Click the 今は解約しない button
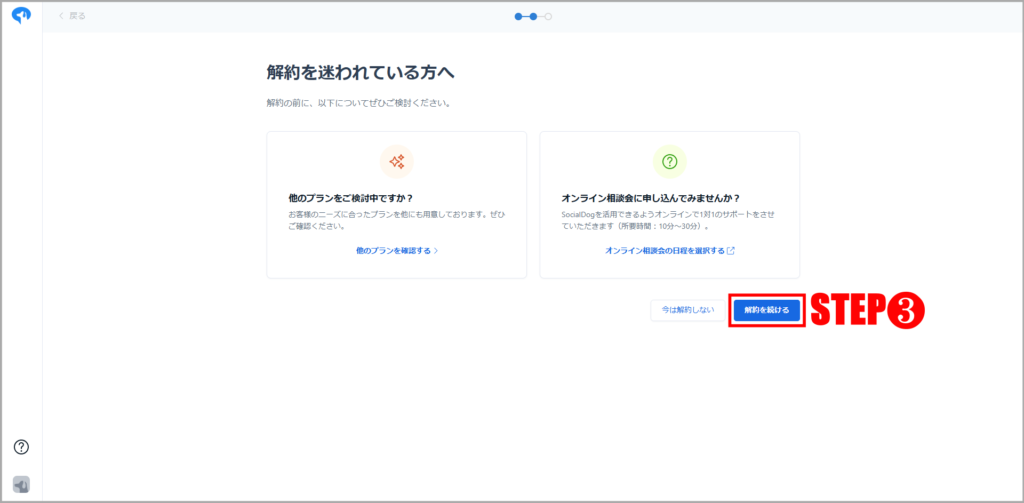 tap(688, 310)
